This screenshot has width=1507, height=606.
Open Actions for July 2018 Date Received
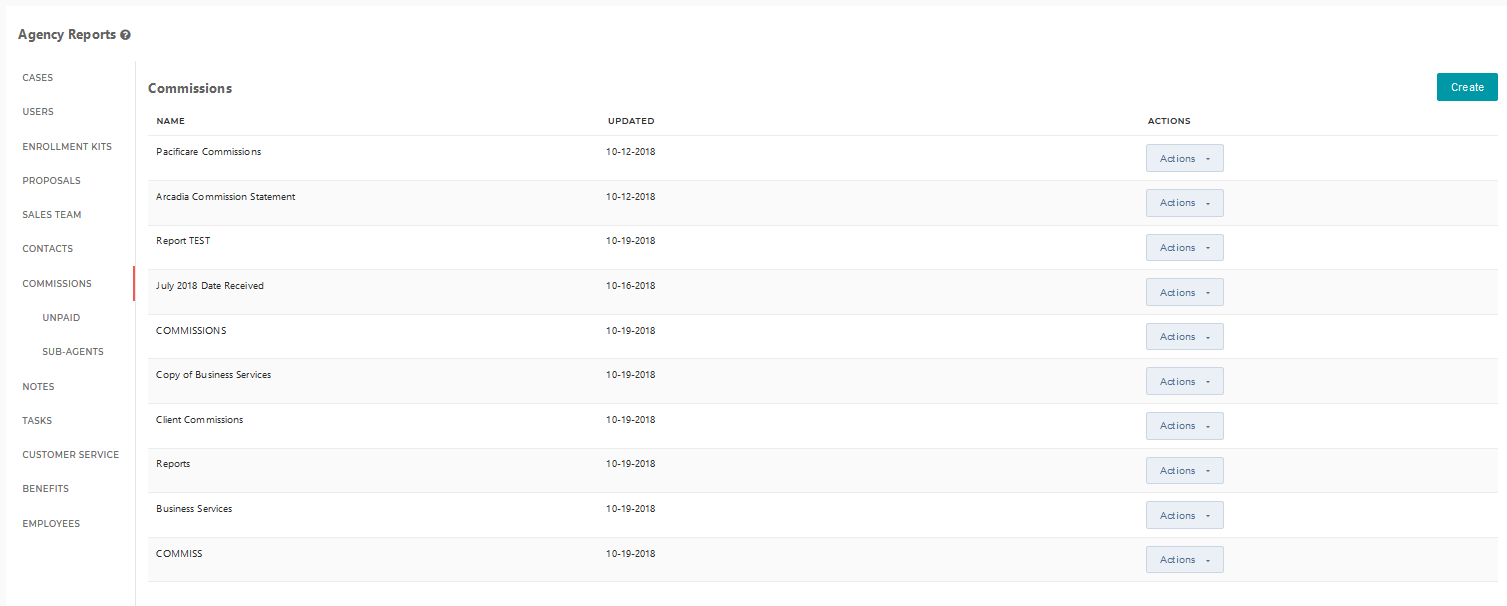click(1184, 292)
